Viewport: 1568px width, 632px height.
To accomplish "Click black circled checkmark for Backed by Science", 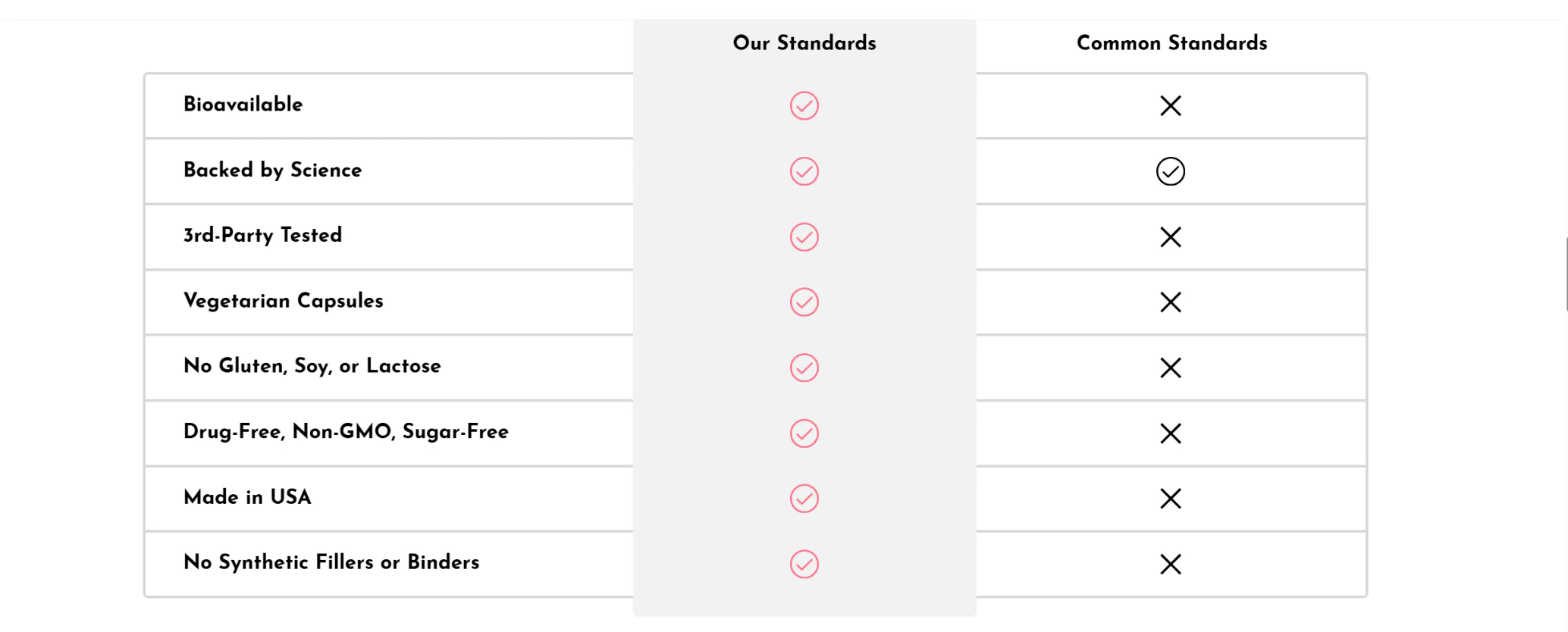I will click(1170, 171).
